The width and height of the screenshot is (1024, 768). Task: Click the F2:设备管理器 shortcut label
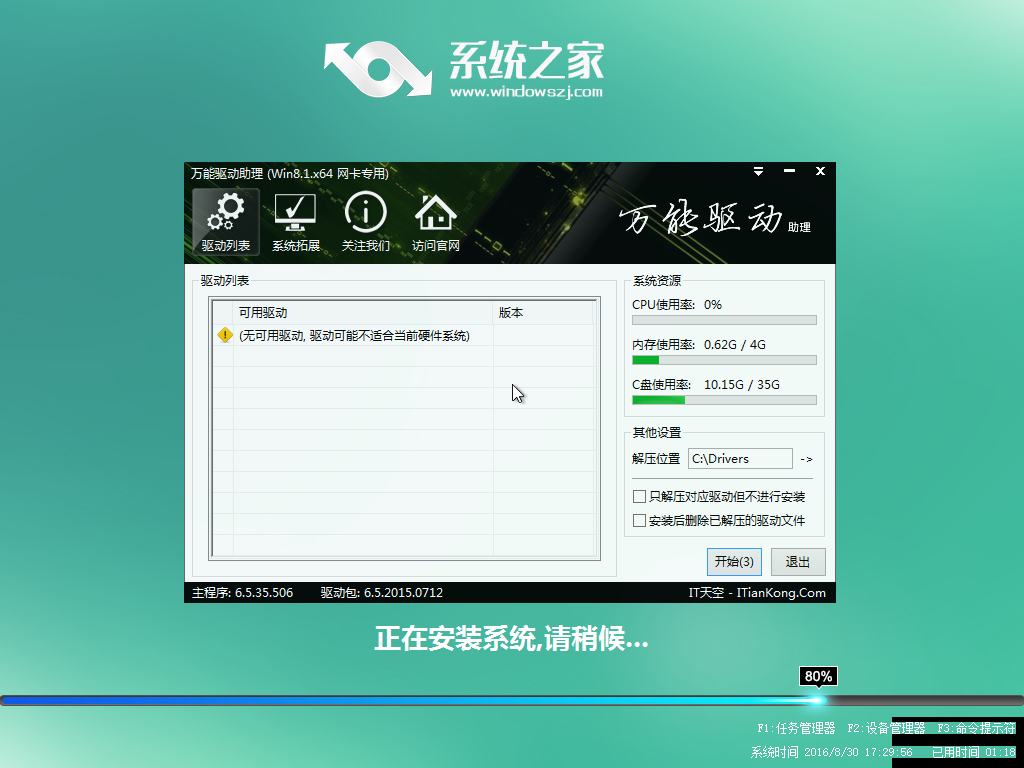point(886,728)
